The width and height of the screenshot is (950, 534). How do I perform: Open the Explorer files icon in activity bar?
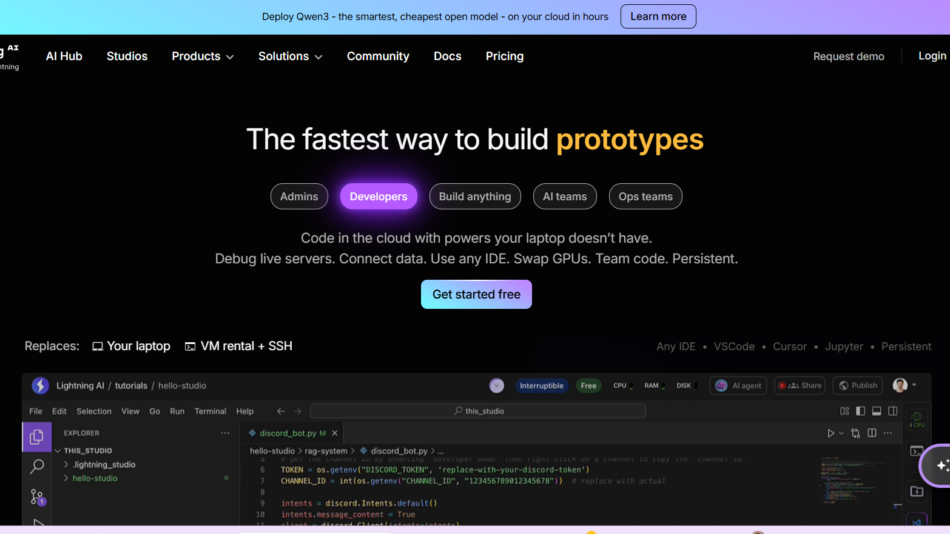[x=36, y=437]
